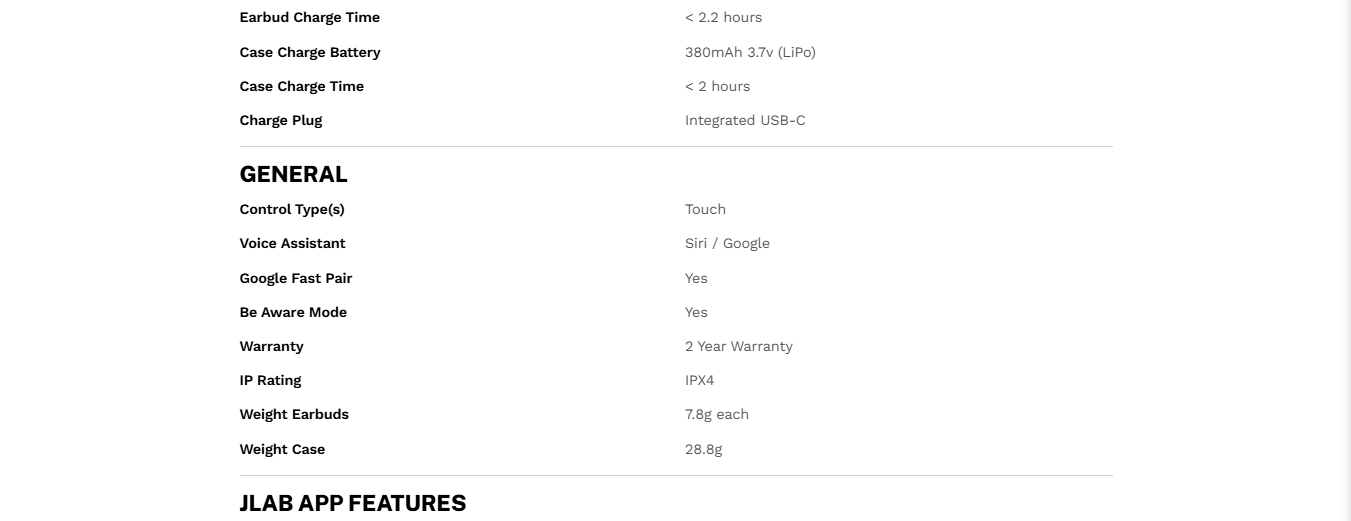Click the GENERAL section heading
This screenshot has width=1351, height=521.
click(x=293, y=174)
